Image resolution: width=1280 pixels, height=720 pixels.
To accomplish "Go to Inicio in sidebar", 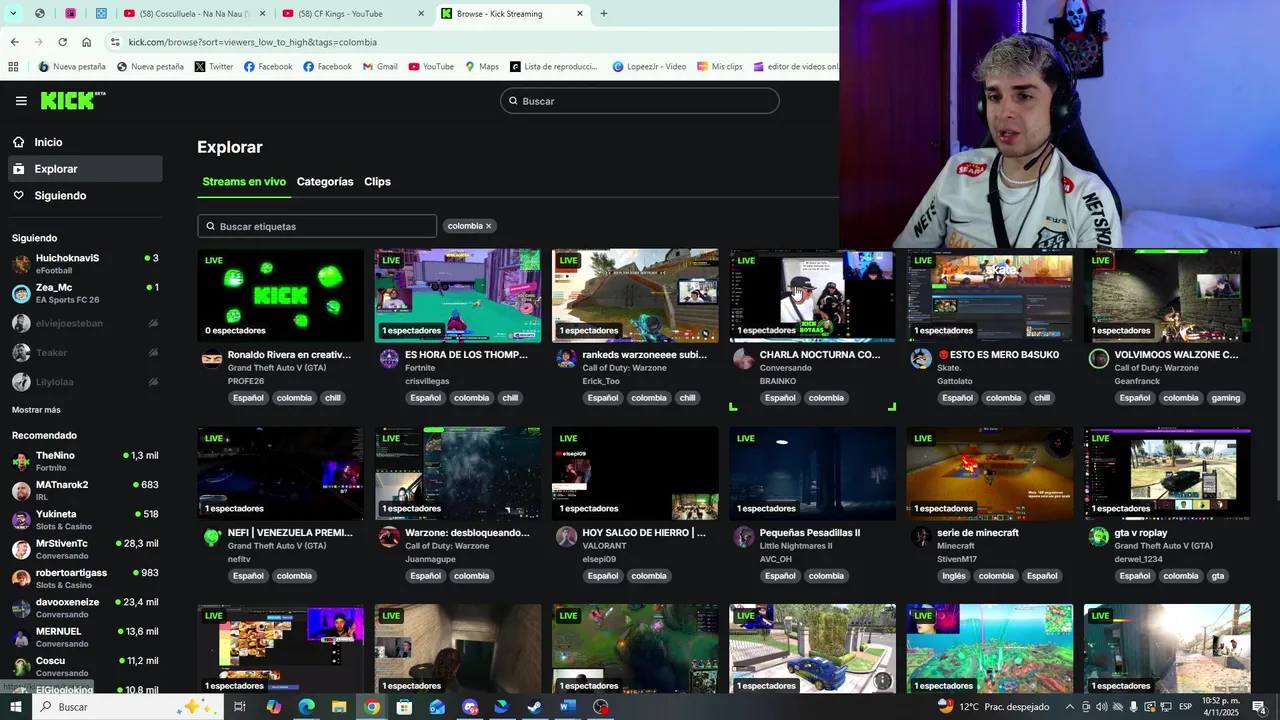I will [x=85, y=142].
